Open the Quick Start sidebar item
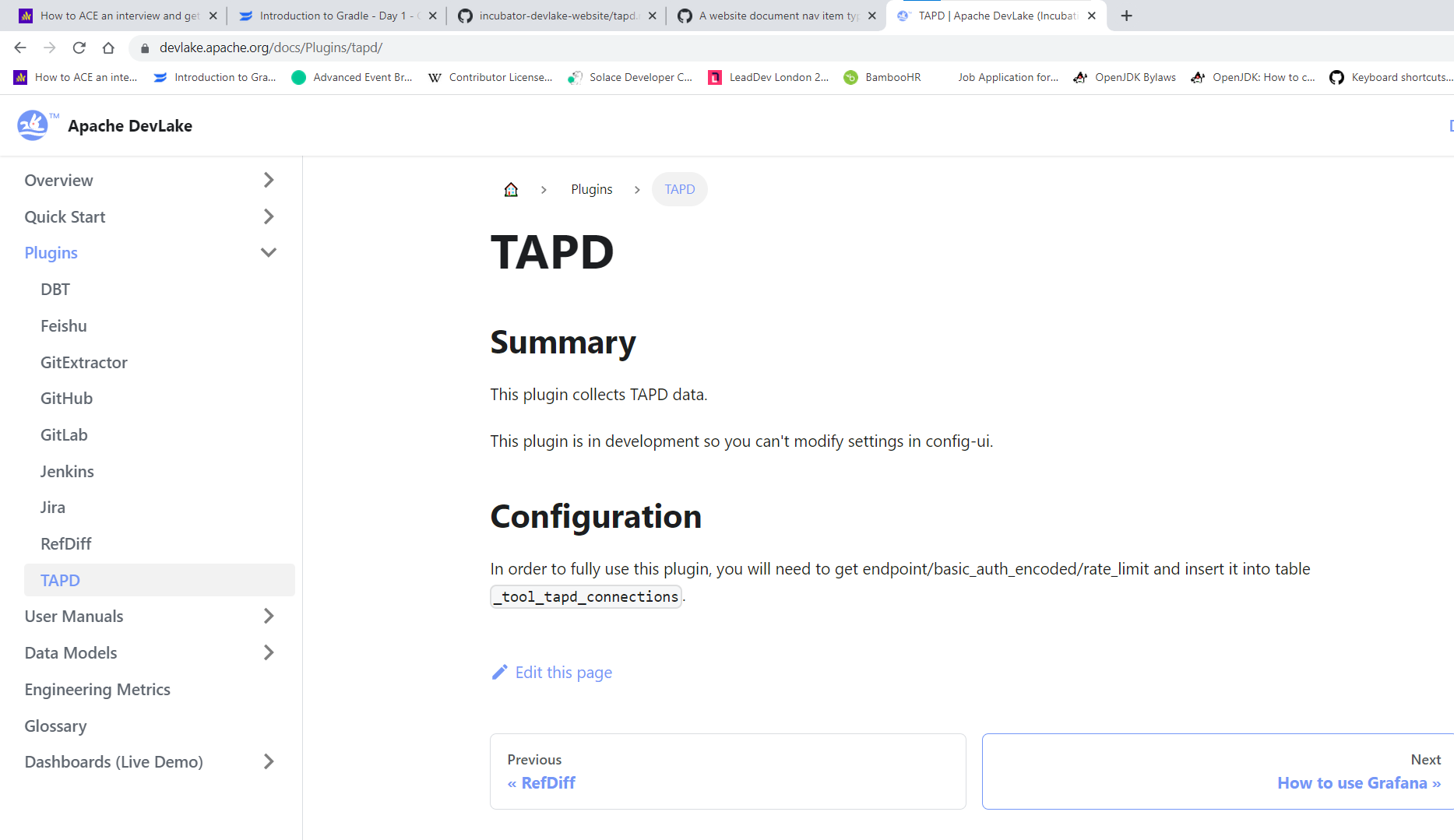This screenshot has width=1454, height=840. [x=65, y=216]
